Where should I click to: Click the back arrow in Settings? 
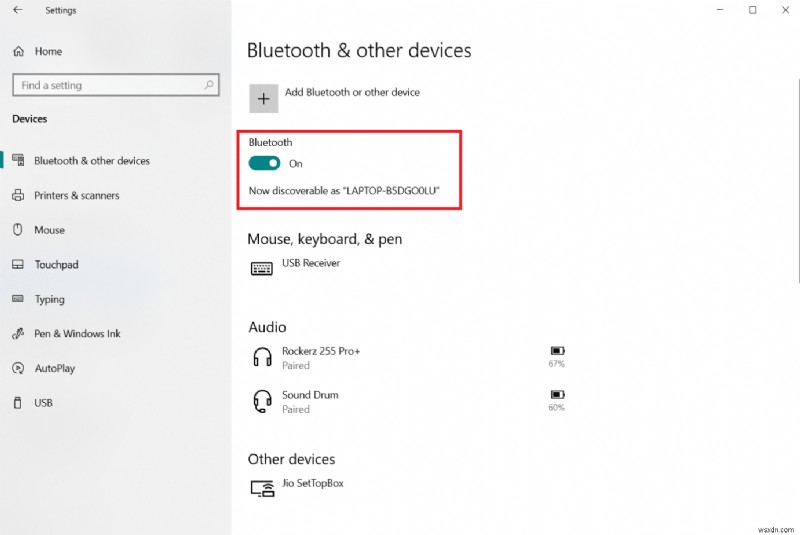click(18, 10)
